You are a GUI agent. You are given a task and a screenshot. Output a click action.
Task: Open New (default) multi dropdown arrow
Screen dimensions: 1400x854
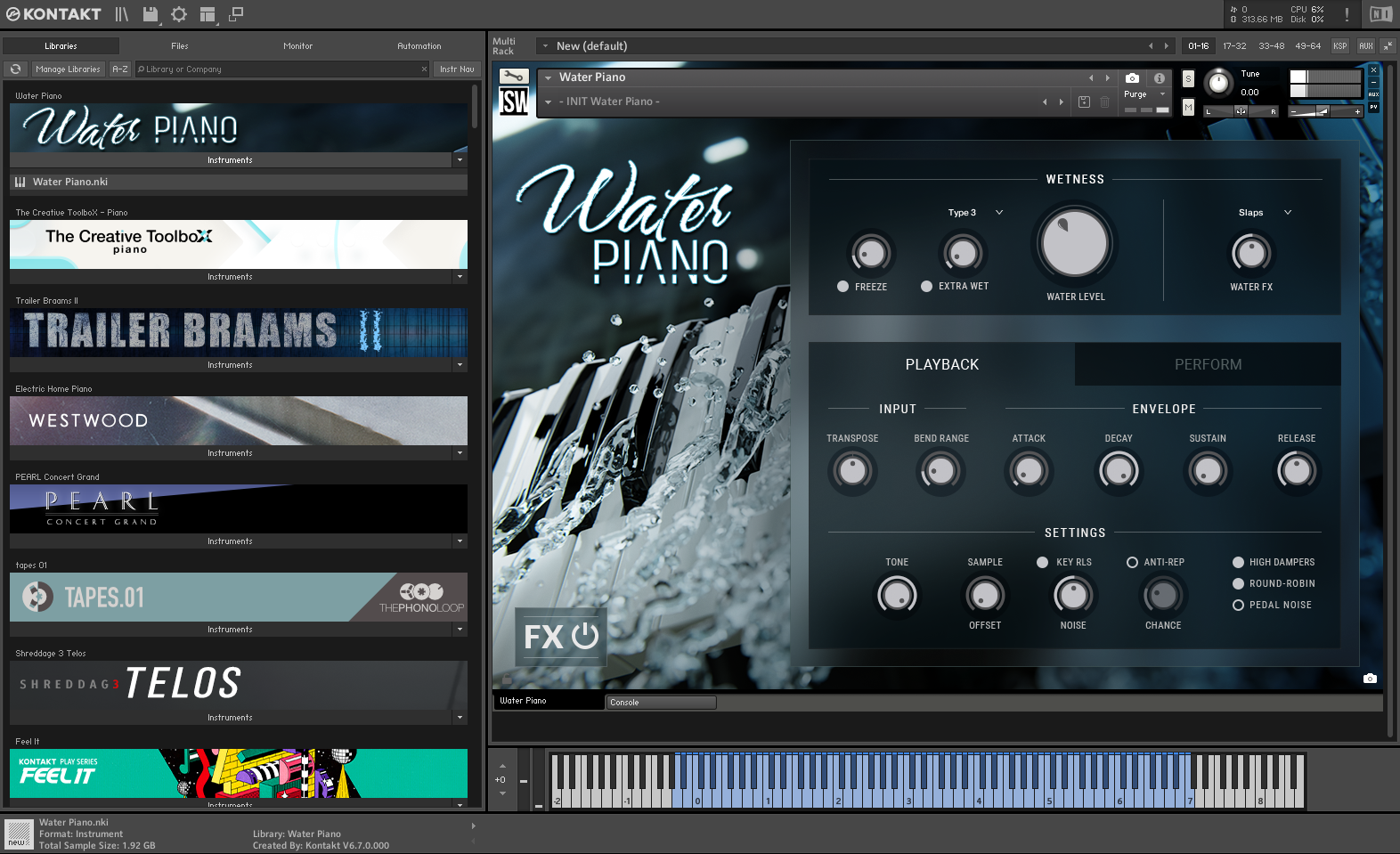coord(544,45)
